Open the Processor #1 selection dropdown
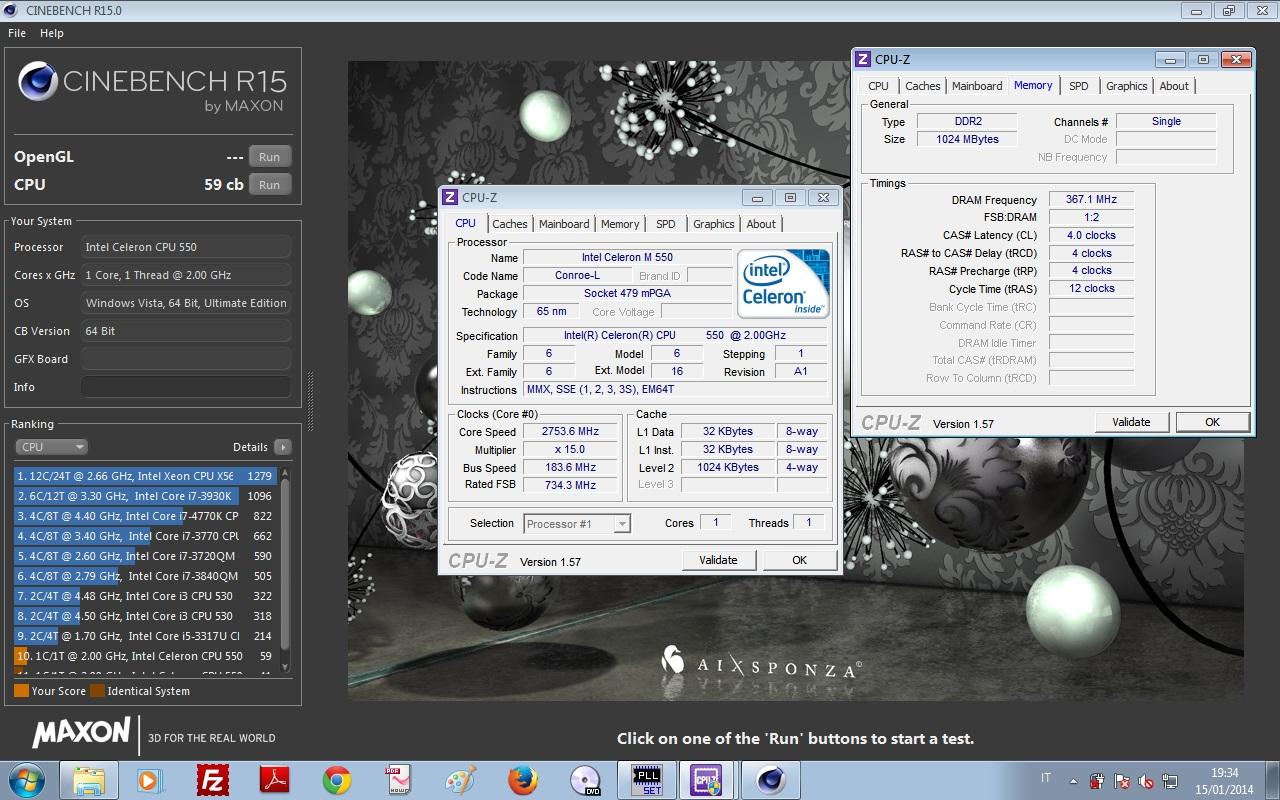This screenshot has height=800, width=1280. point(577,523)
